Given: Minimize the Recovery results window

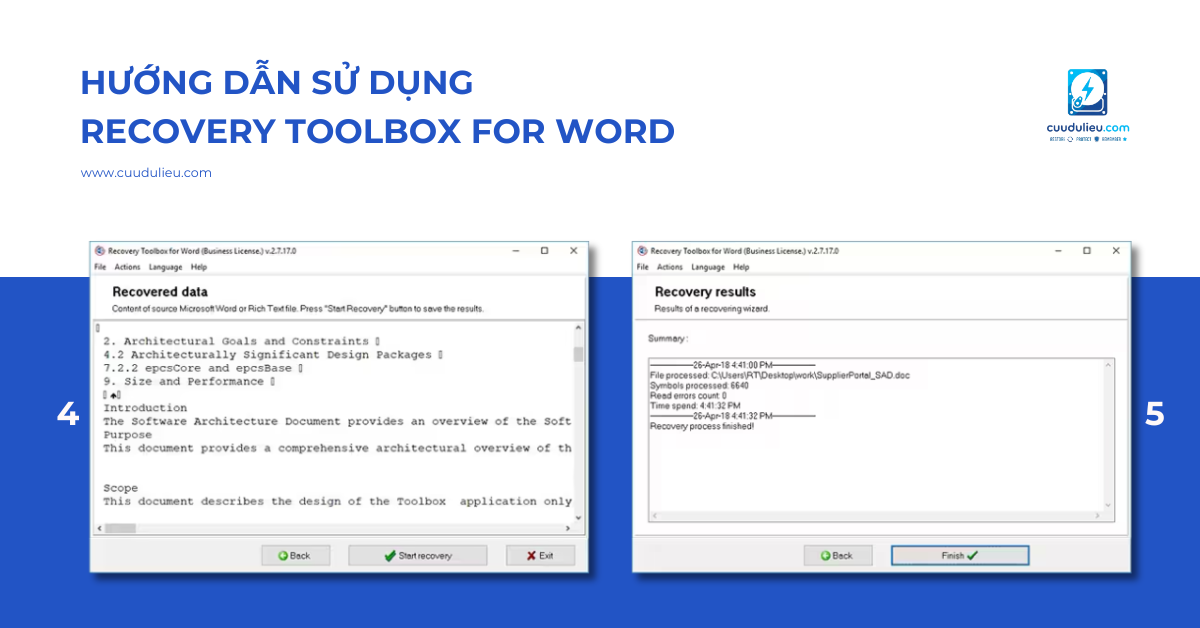Looking at the screenshot, I should pos(1058,250).
